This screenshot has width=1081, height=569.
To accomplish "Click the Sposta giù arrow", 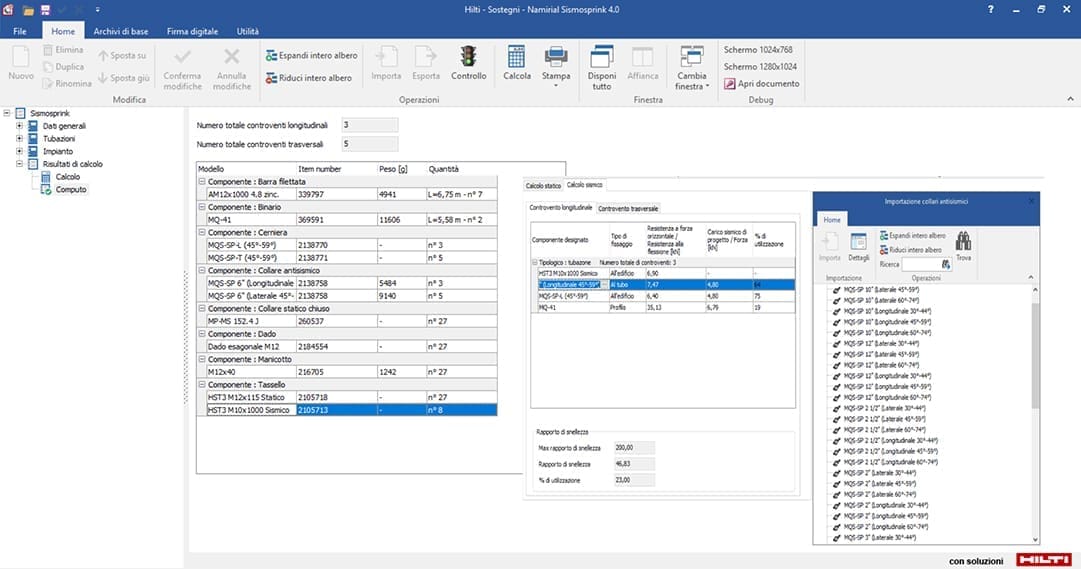I will pos(102,78).
